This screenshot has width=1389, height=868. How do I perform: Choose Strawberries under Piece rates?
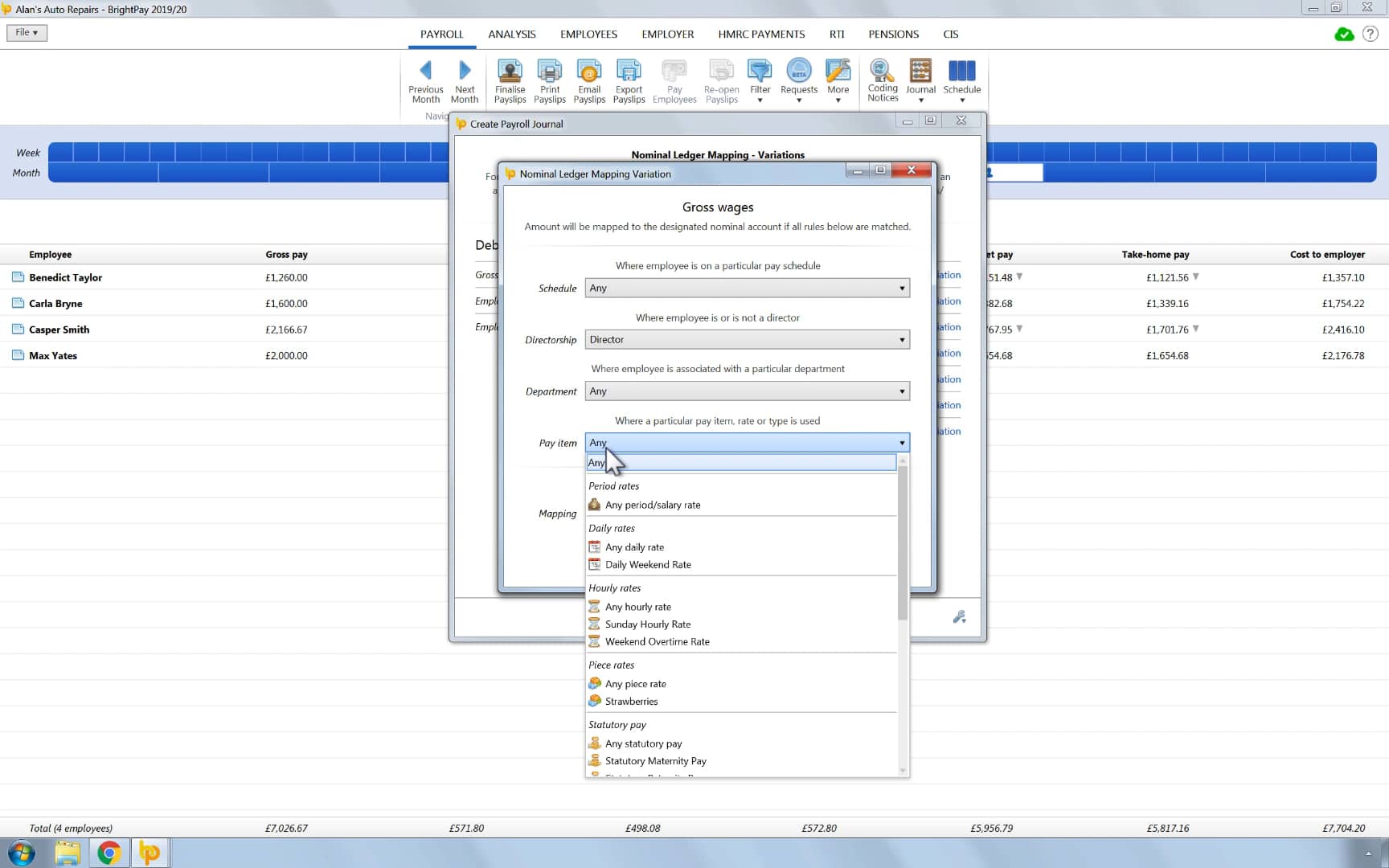pos(631,701)
